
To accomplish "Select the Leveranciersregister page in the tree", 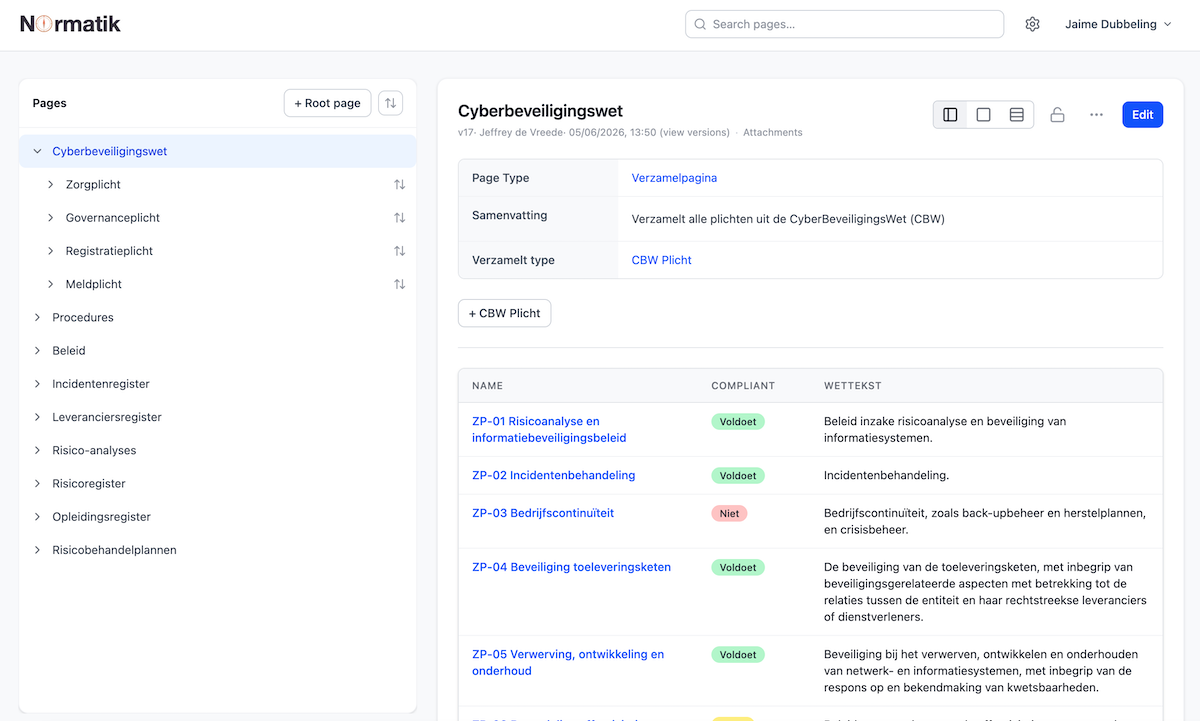I will pos(107,417).
